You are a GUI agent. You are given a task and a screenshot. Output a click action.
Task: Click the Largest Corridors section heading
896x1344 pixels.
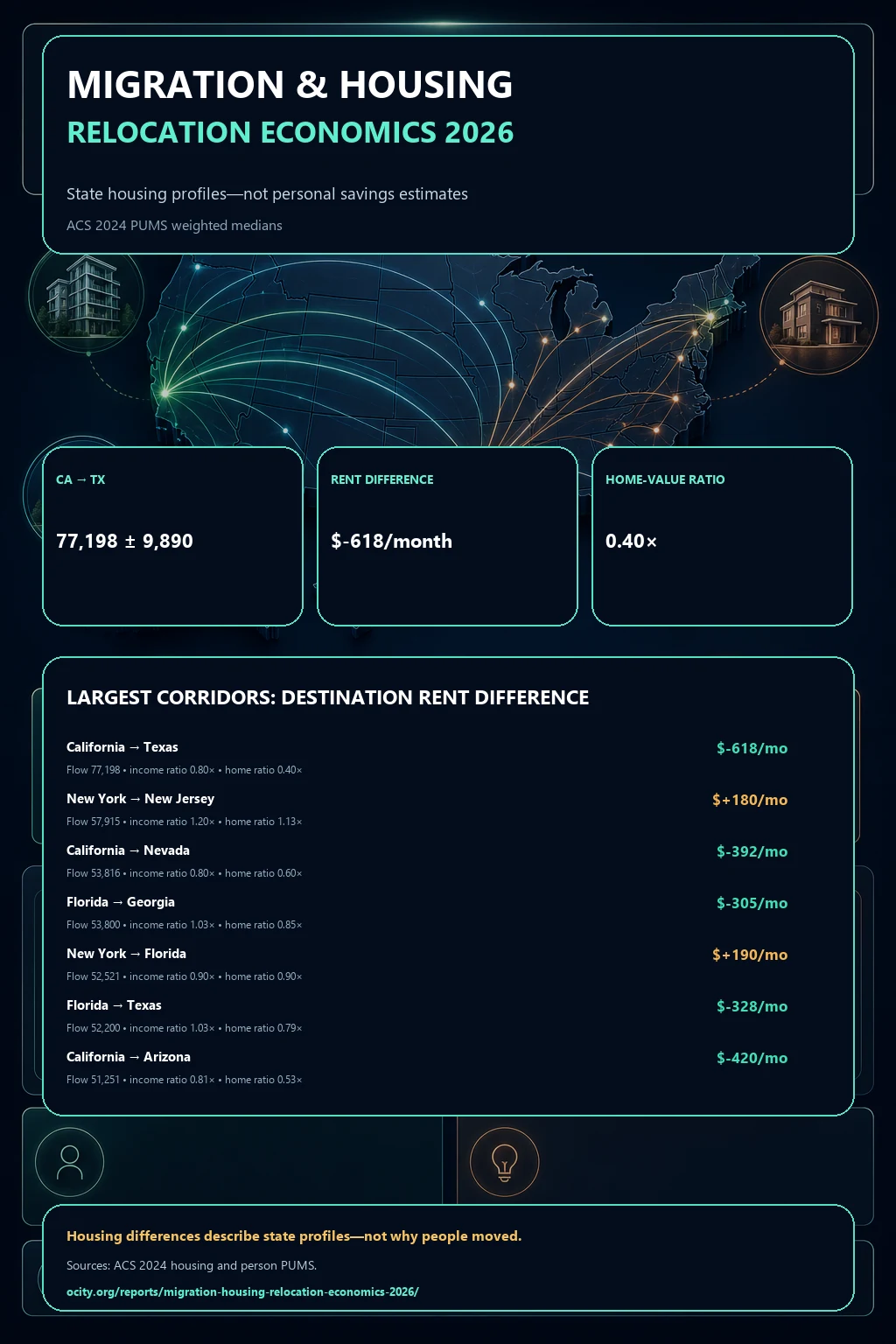pos(327,697)
